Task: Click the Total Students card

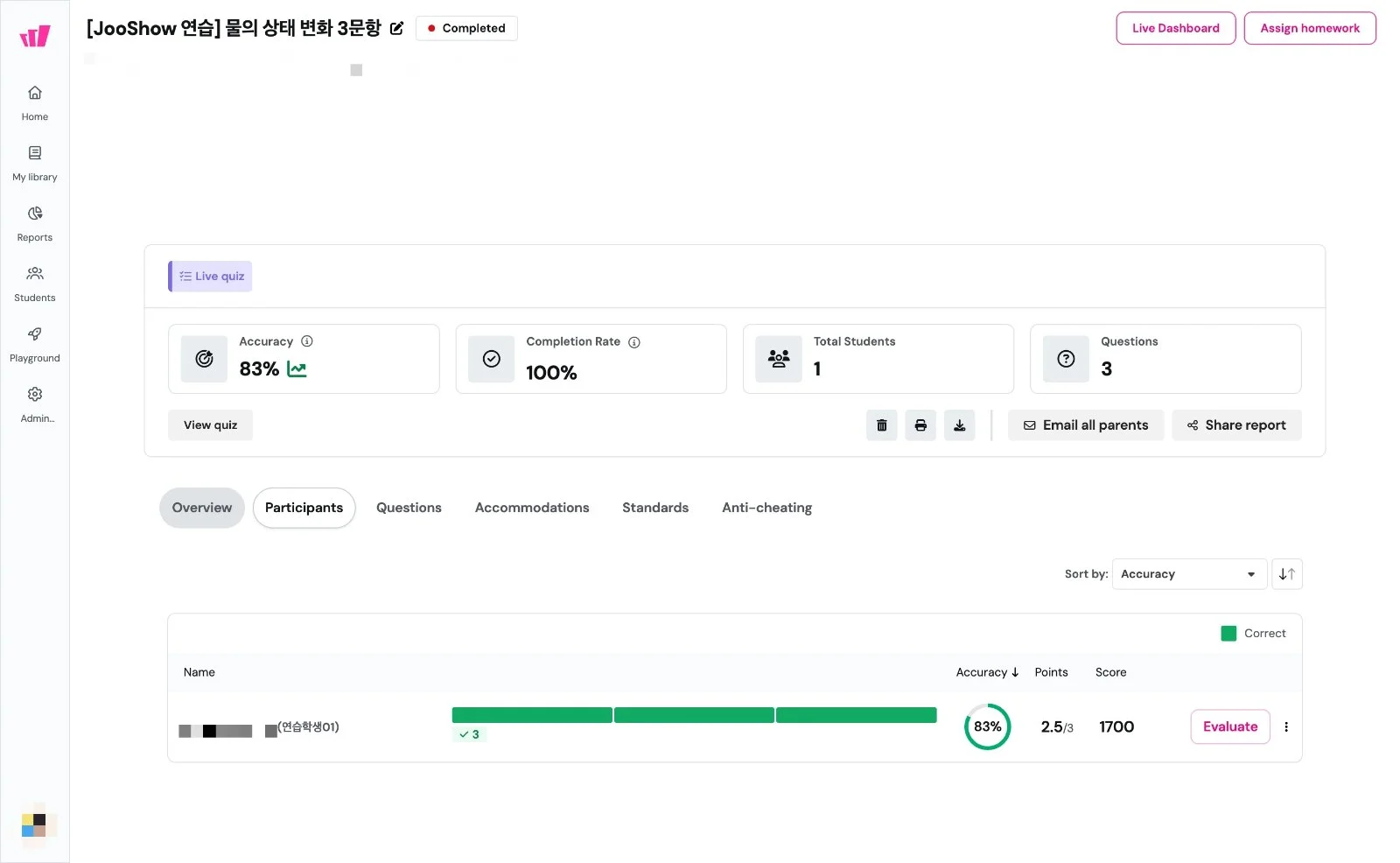Action: coord(878,359)
